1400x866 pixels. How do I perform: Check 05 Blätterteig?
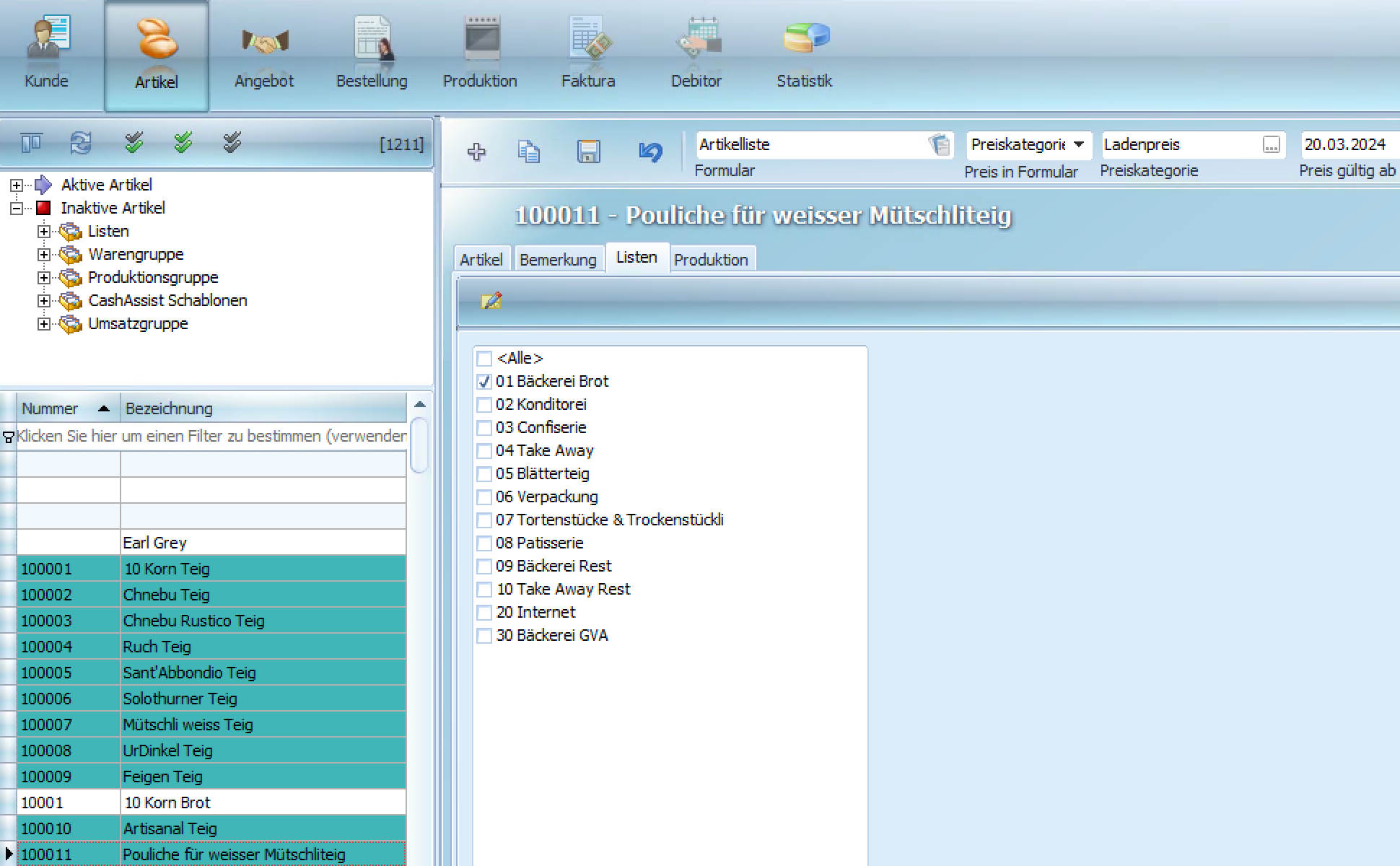point(484,473)
